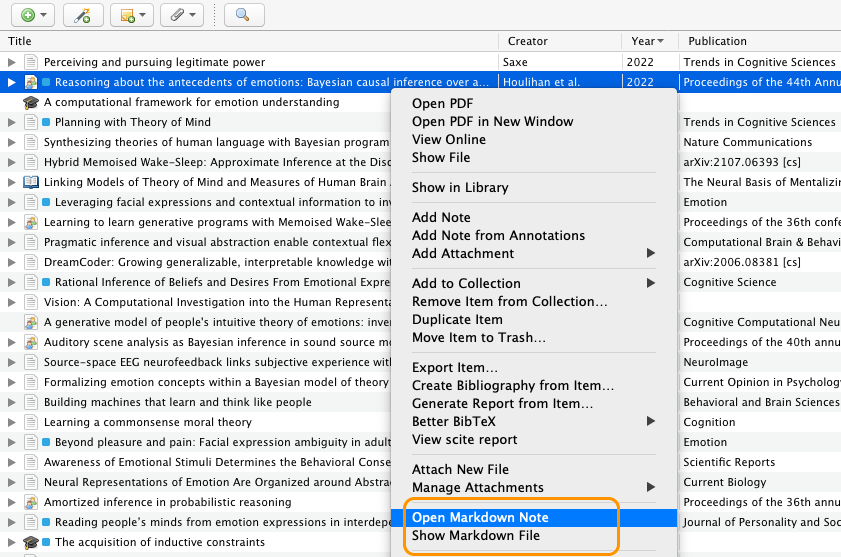Select Remove Item from Collection
This screenshot has height=557, width=841.
[534, 302]
